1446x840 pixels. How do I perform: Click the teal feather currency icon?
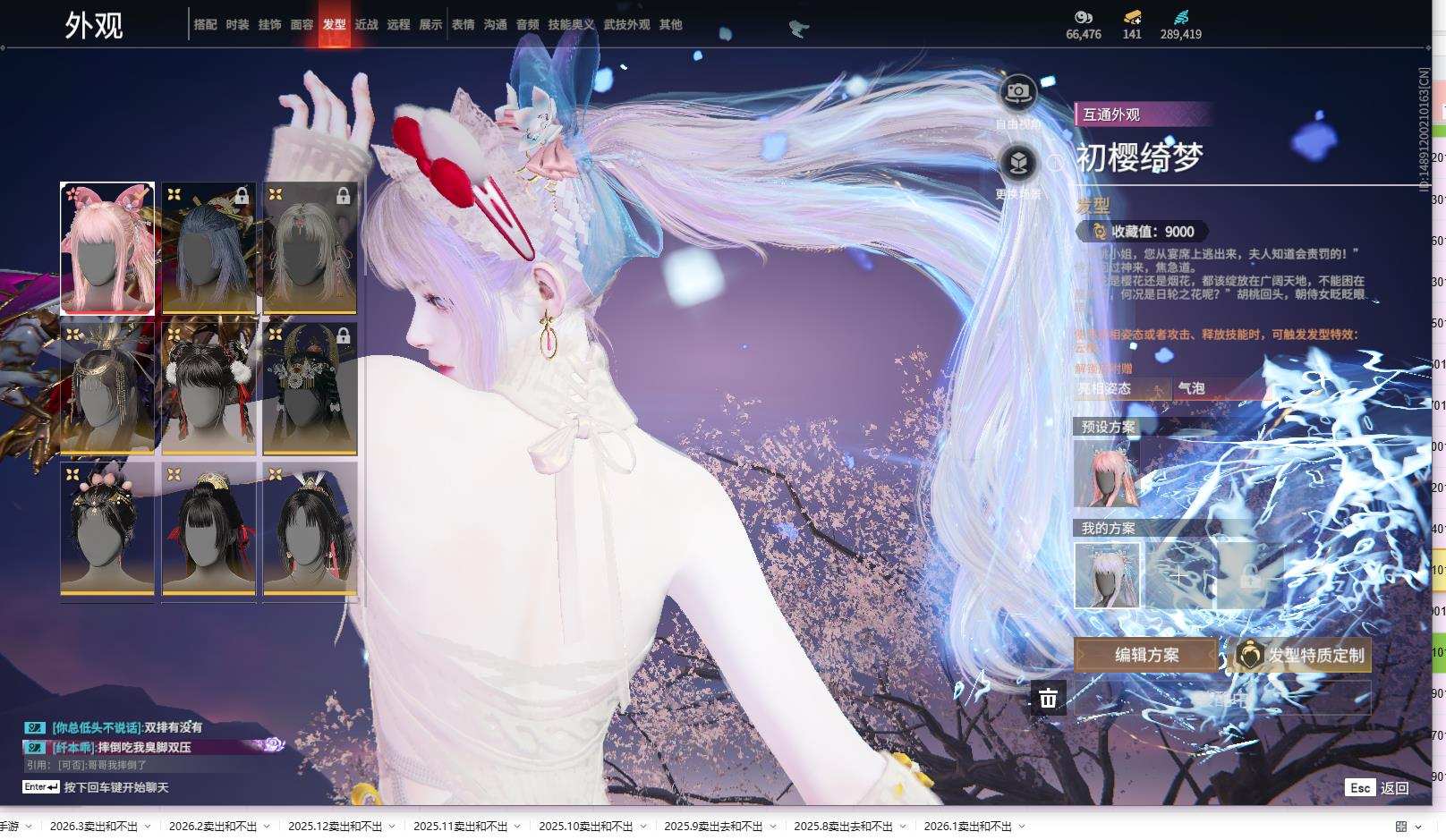click(1180, 17)
